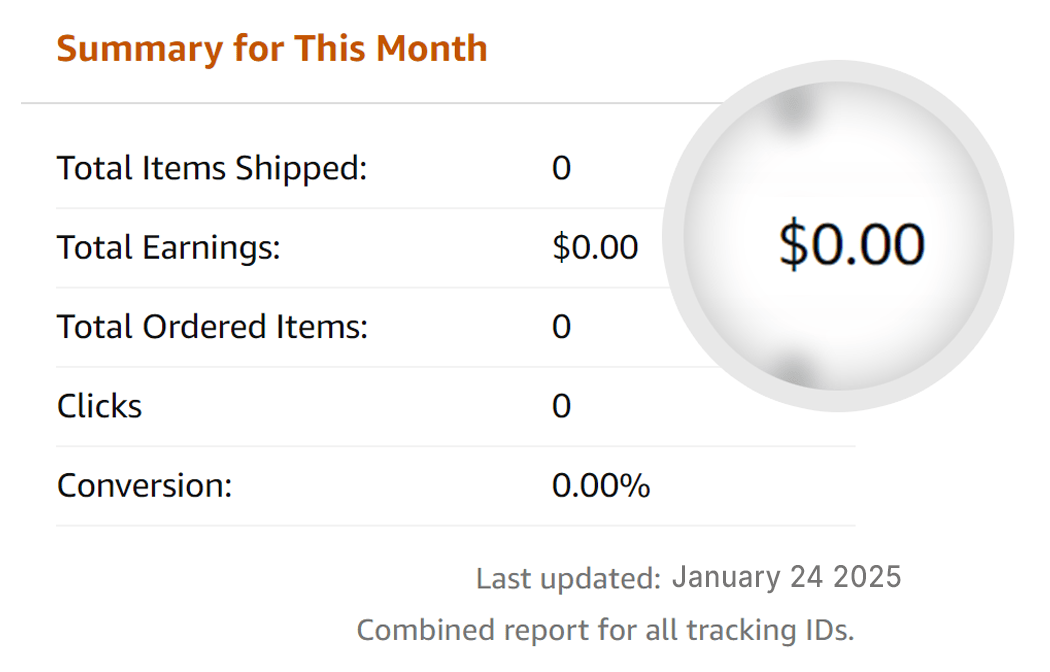Click the Clicks row value 0
Viewport: 1050px width, 672px height.
tap(561, 406)
